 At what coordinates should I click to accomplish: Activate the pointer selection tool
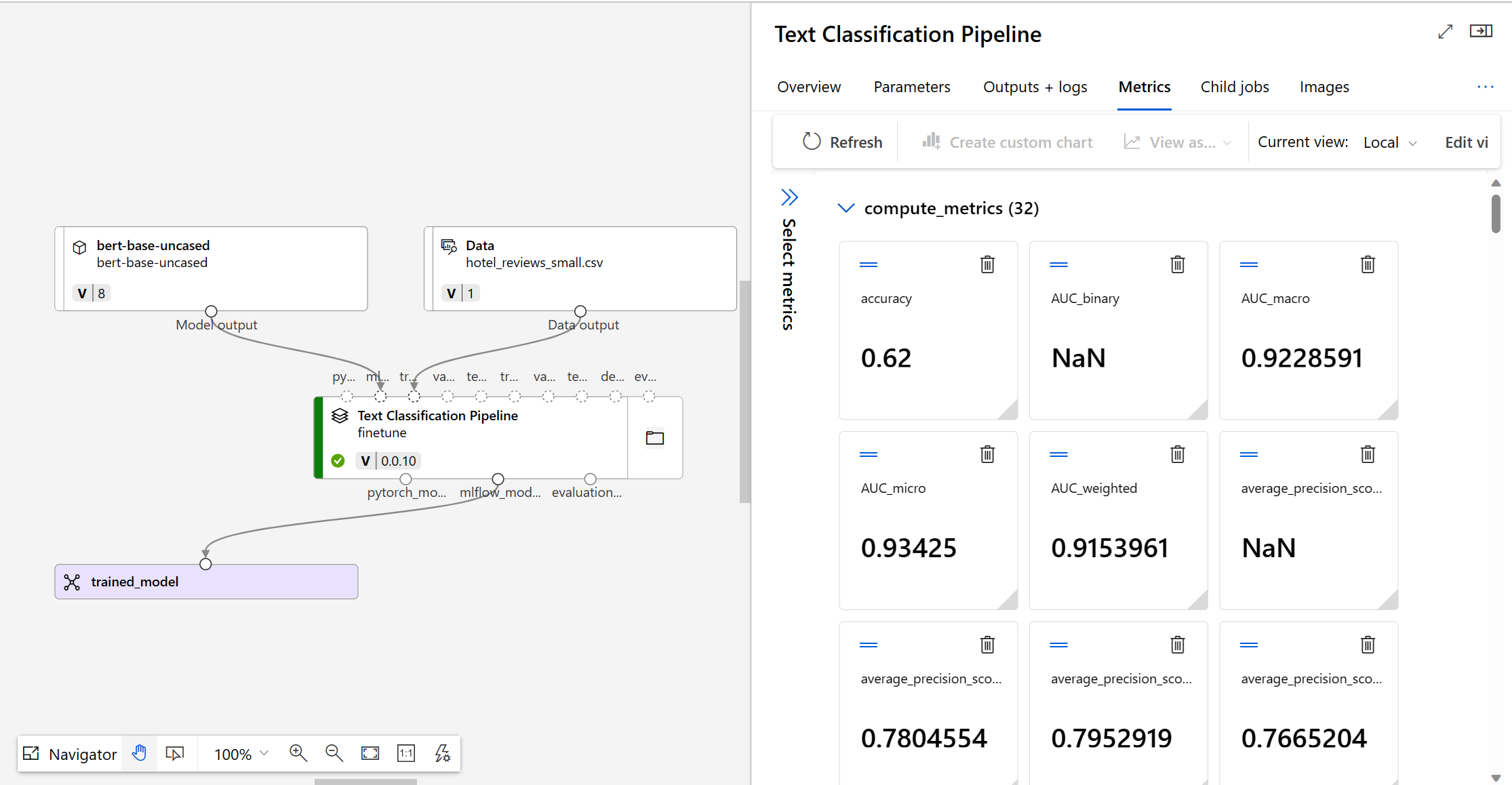tap(175, 753)
